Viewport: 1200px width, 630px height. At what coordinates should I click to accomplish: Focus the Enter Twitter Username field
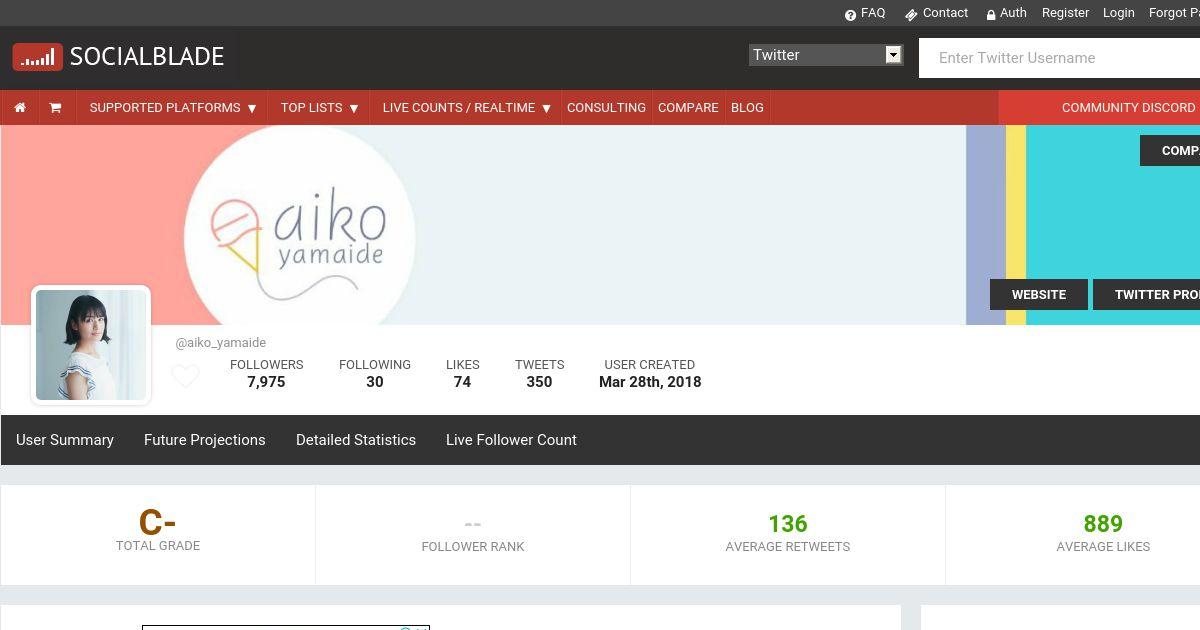pos(1059,58)
